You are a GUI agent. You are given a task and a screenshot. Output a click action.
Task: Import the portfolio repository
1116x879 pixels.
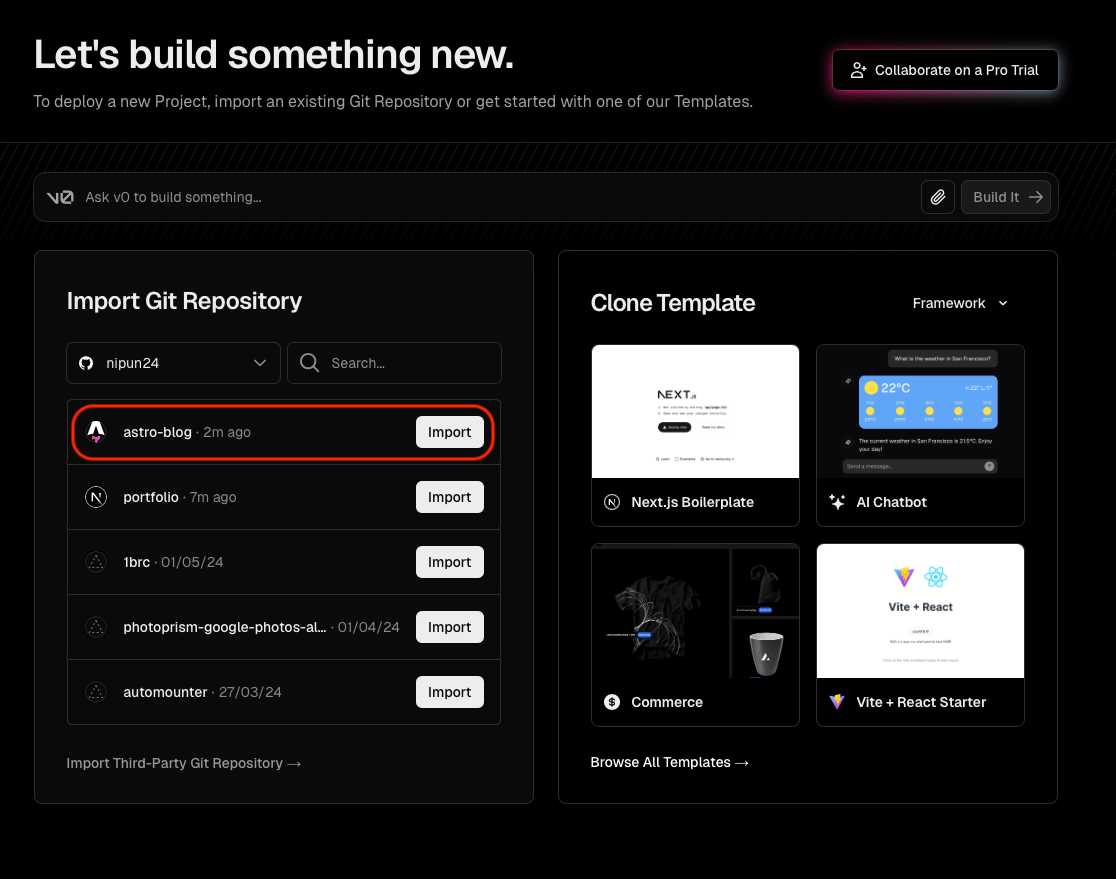449,497
